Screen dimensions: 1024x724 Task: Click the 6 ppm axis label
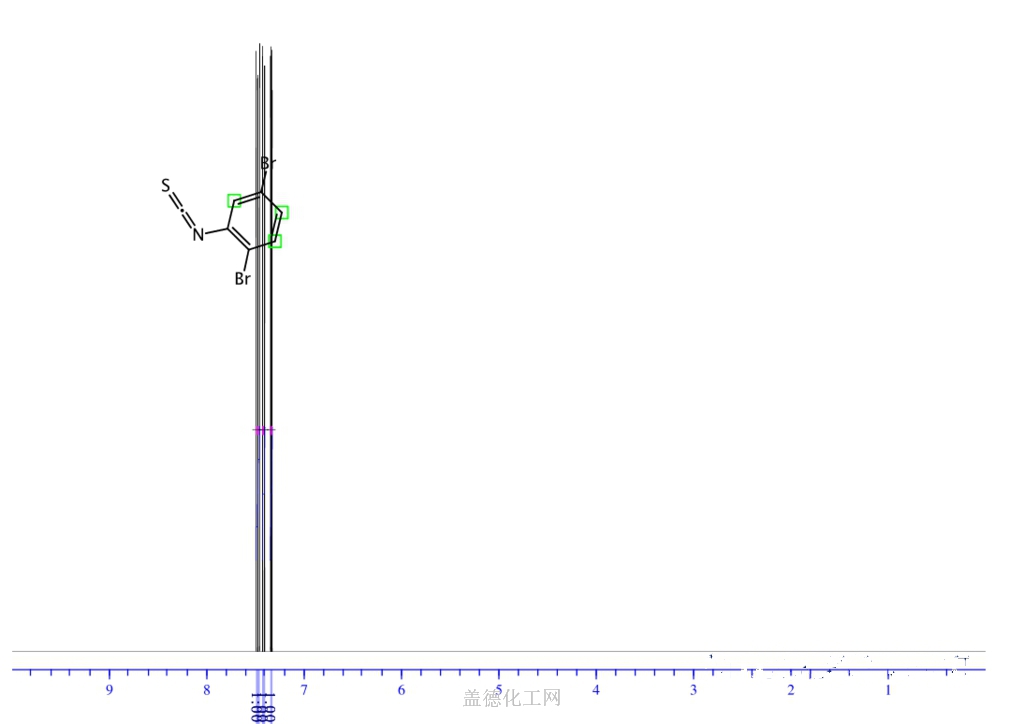pyautogui.click(x=401, y=690)
